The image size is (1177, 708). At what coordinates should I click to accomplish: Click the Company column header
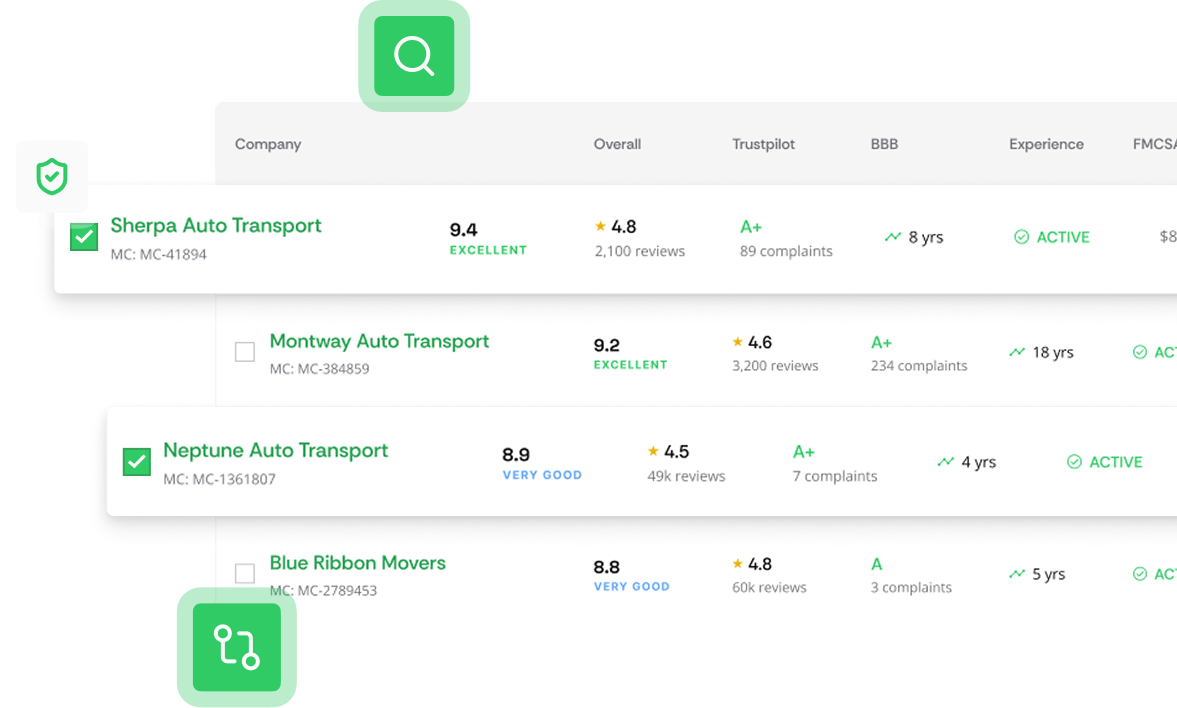click(x=268, y=144)
